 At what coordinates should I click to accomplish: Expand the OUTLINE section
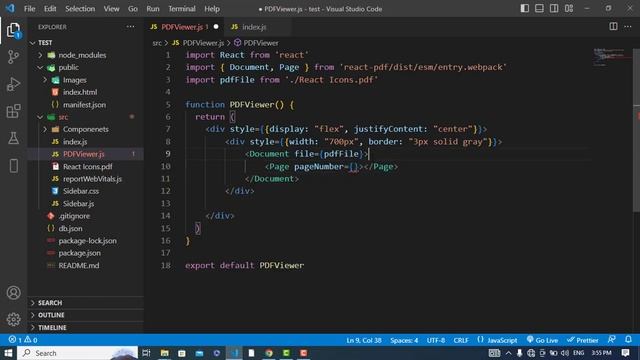coord(85,315)
